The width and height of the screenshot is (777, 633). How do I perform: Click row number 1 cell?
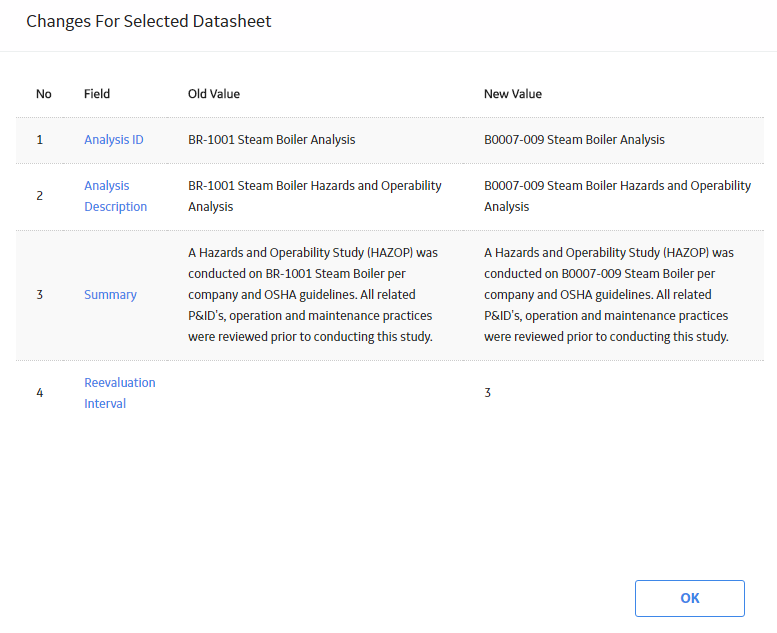tap(40, 140)
